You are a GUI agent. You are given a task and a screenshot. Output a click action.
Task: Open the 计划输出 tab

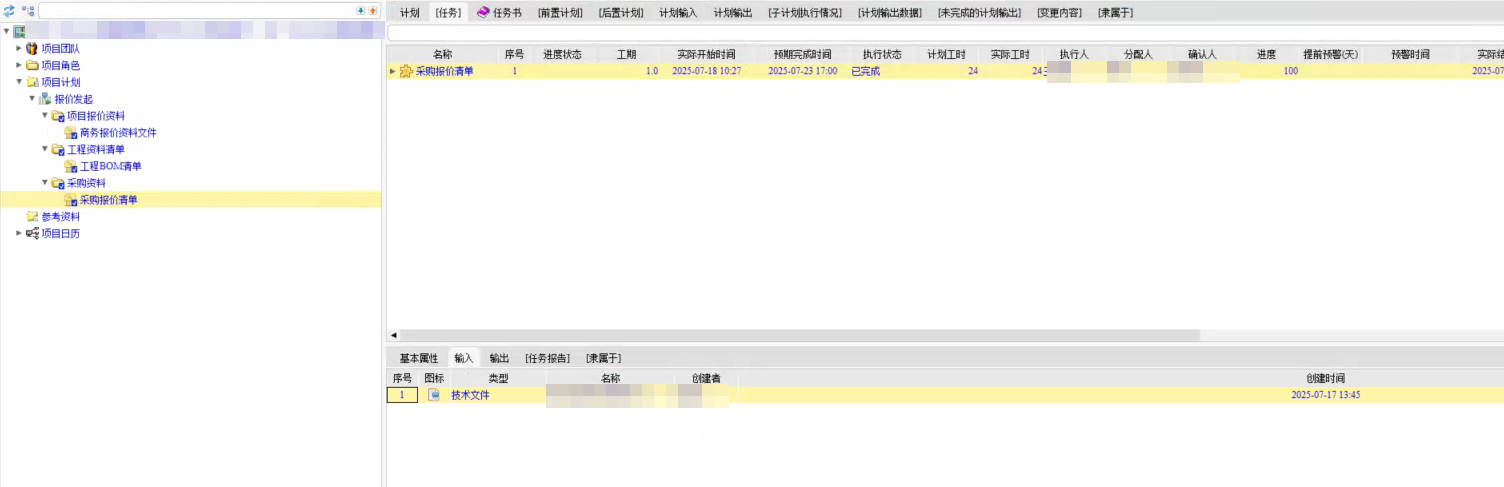pos(733,13)
